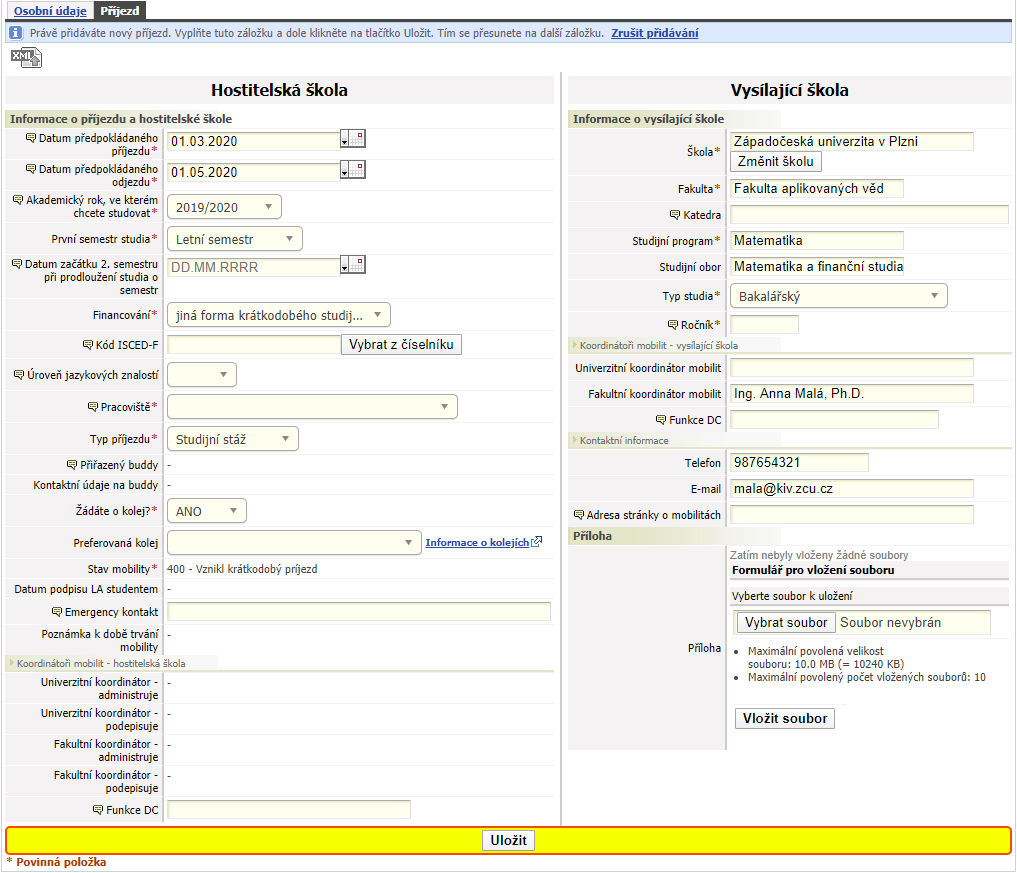Open calendar picker for second semester start

(x=353, y=264)
